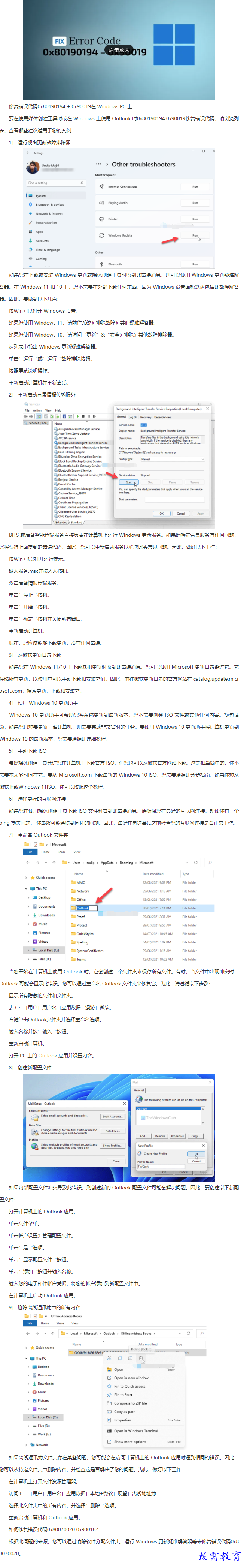Switch to Standard tab below services list
This screenshot has width=244, height=1568.
tap(76, 522)
